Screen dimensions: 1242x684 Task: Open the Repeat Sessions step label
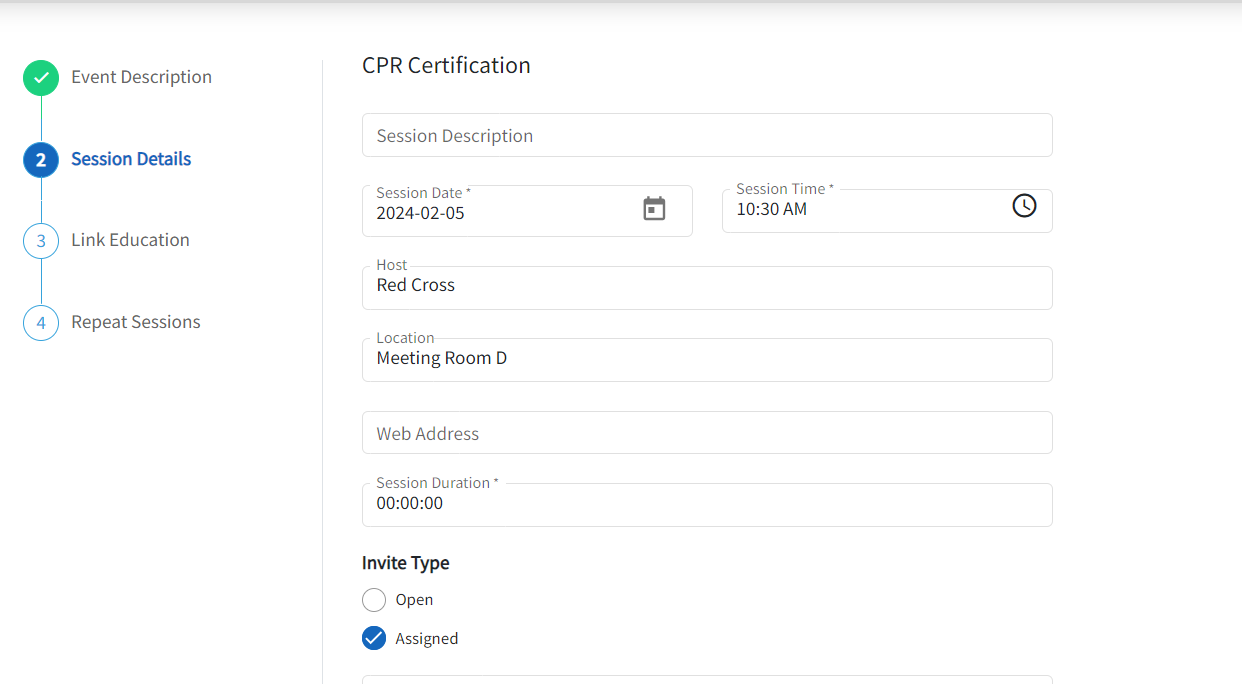[x=136, y=322]
